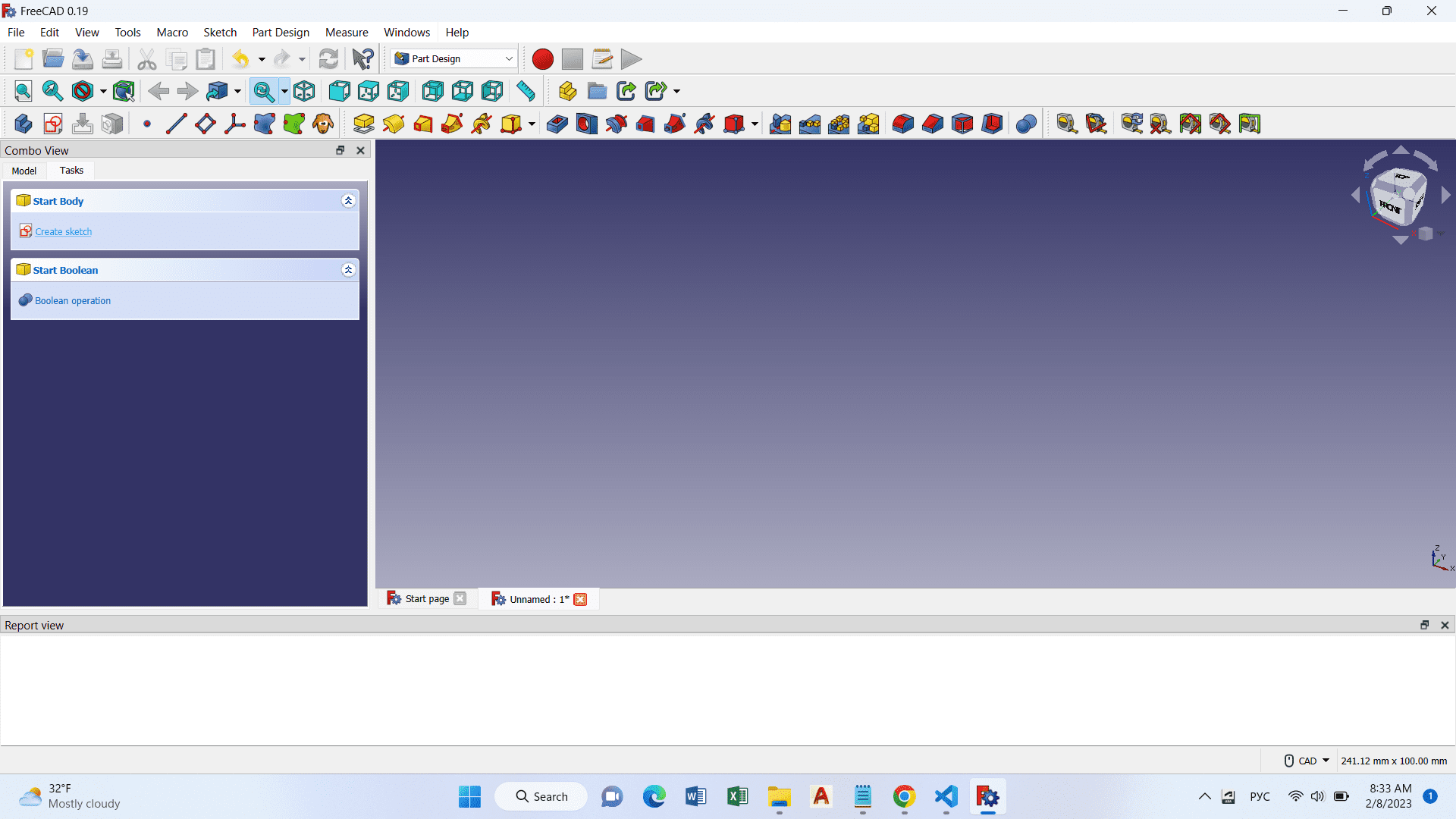Screen dimensions: 1456x819
Task: Switch to isometric view
Action: 304,91
